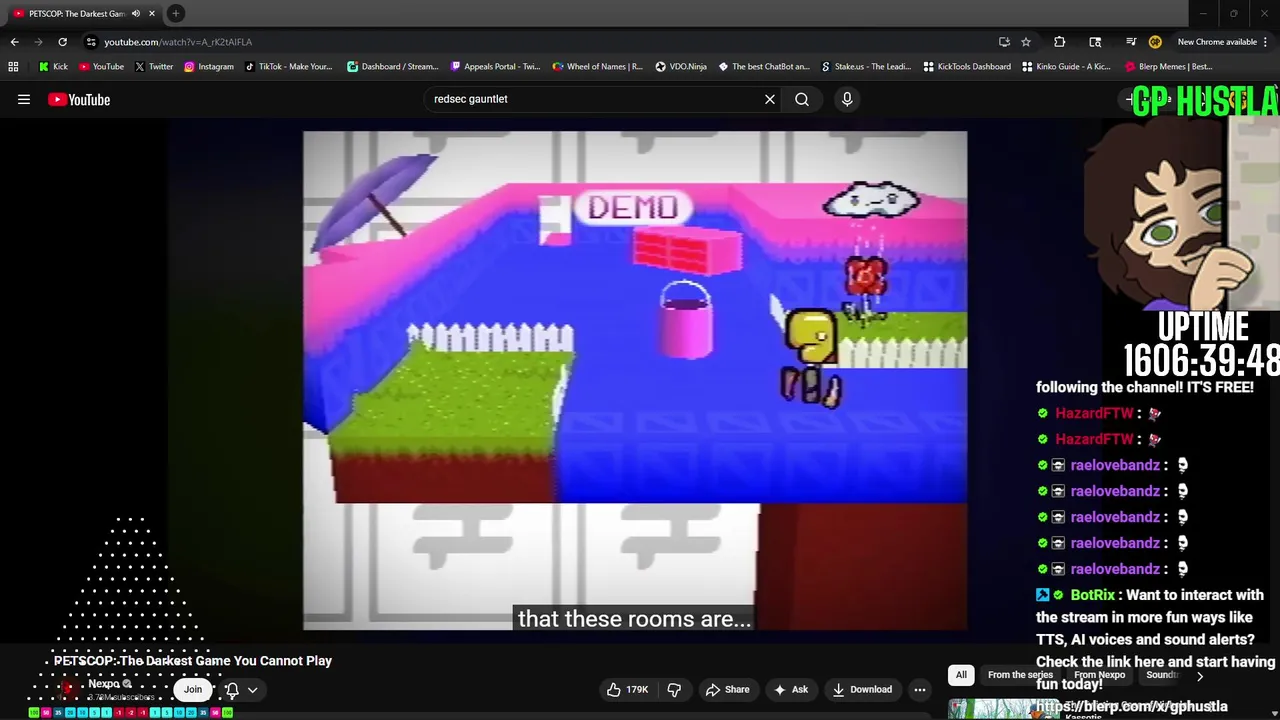This screenshot has height=720, width=1280.
Task: Open the Wheel of Names bookmark
Action: (597, 66)
